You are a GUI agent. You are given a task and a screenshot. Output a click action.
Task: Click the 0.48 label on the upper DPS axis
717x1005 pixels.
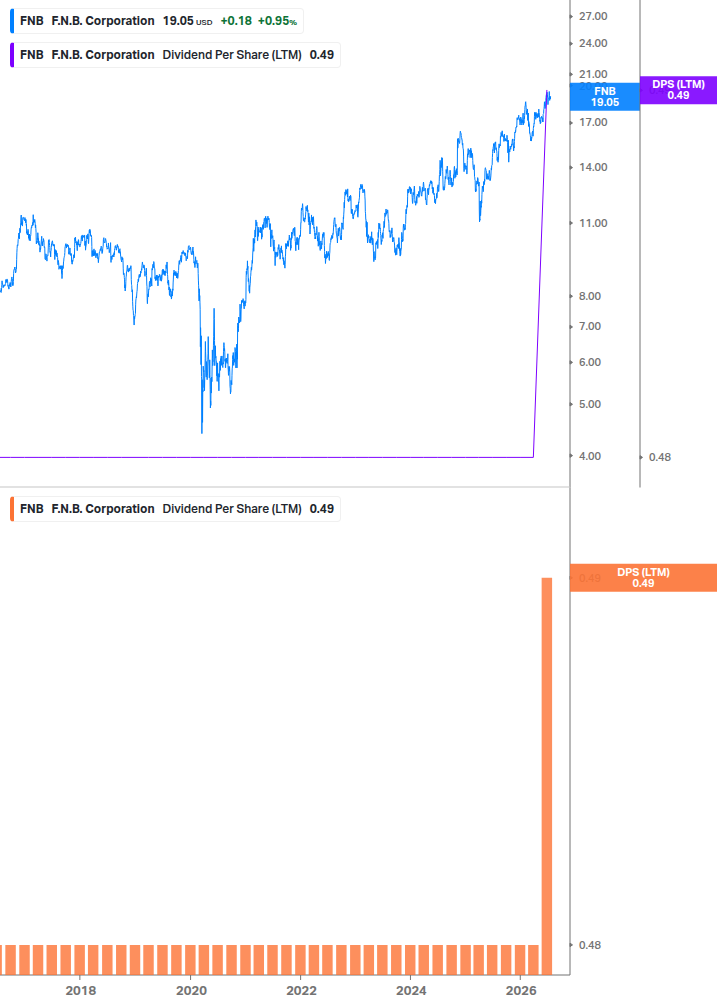pos(660,457)
